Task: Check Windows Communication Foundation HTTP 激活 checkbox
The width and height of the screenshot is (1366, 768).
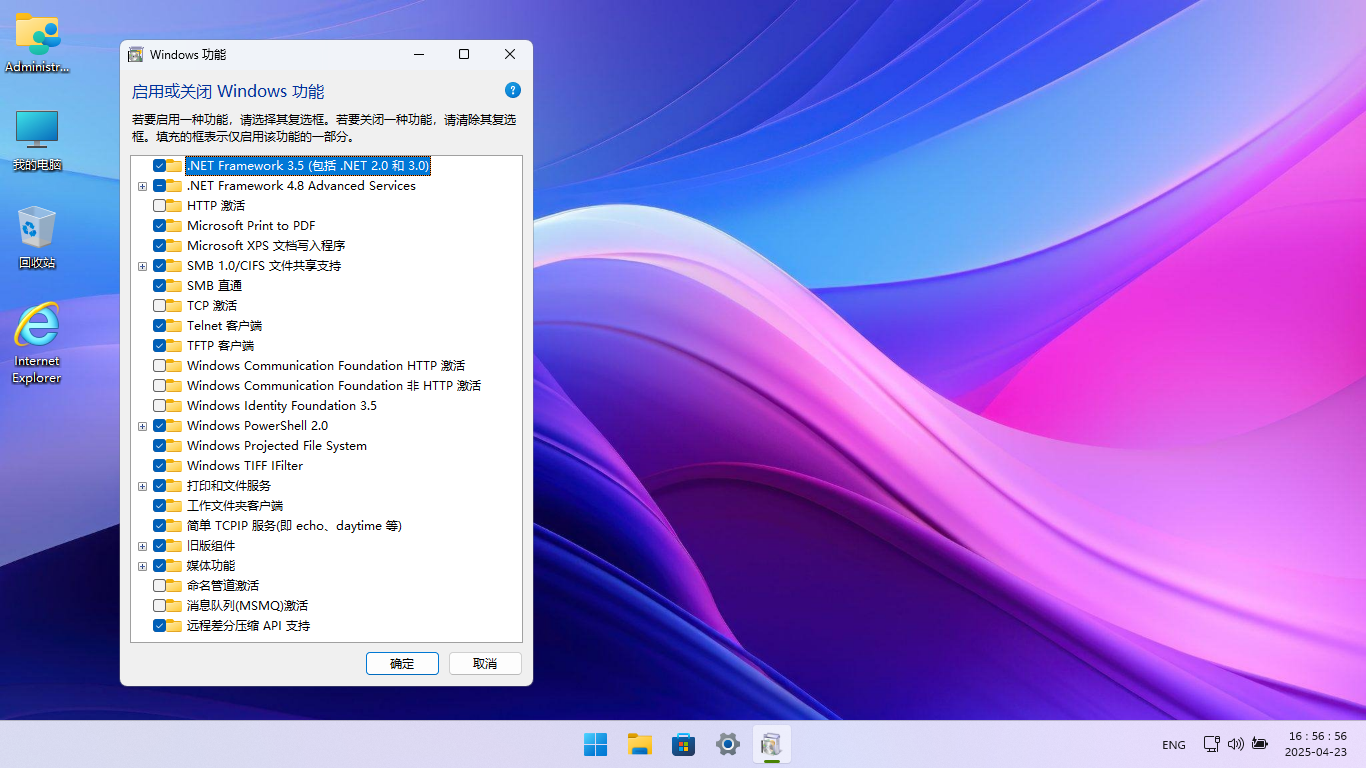Action: coord(159,365)
